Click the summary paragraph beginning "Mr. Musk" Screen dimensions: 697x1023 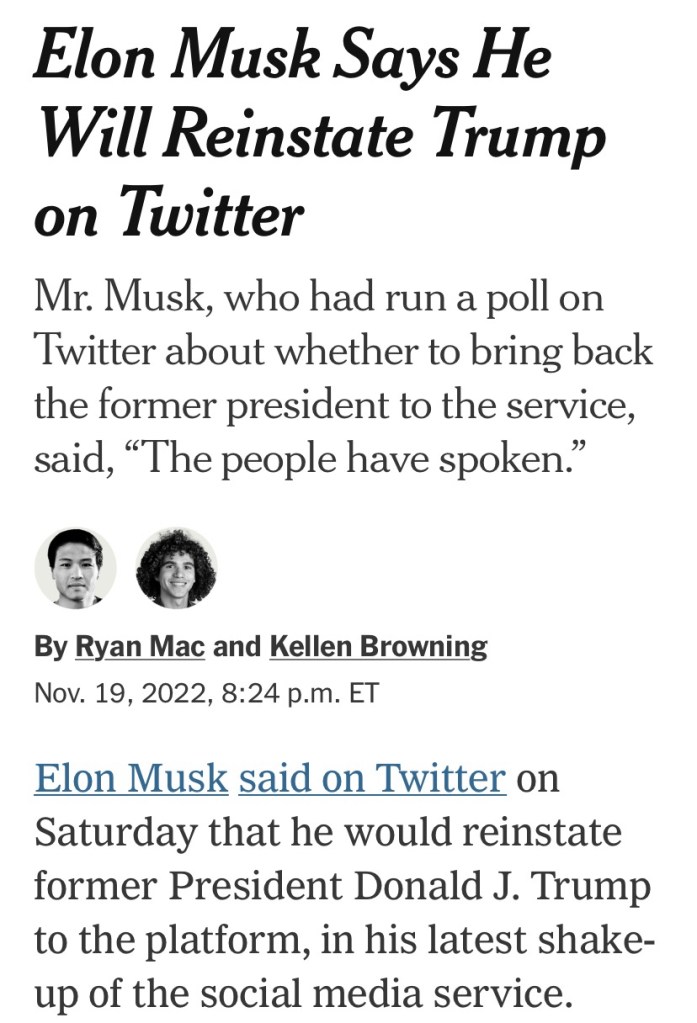[x=340, y=380]
